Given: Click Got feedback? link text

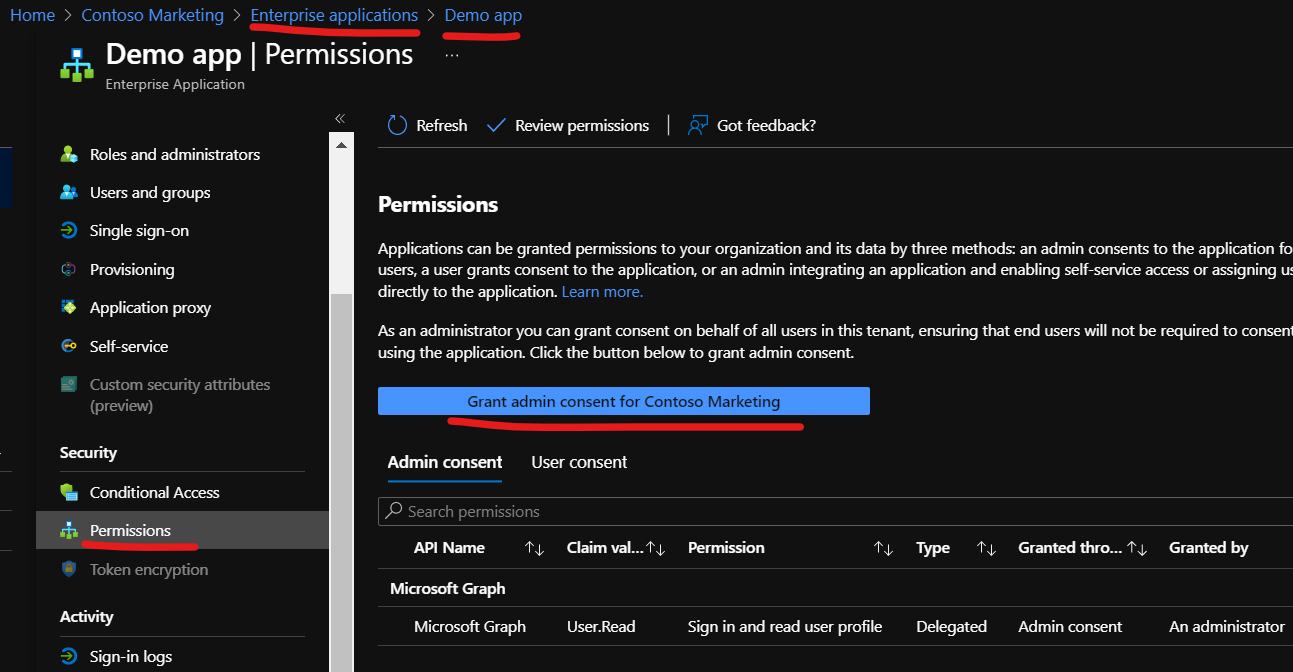Looking at the screenshot, I should pos(766,125).
